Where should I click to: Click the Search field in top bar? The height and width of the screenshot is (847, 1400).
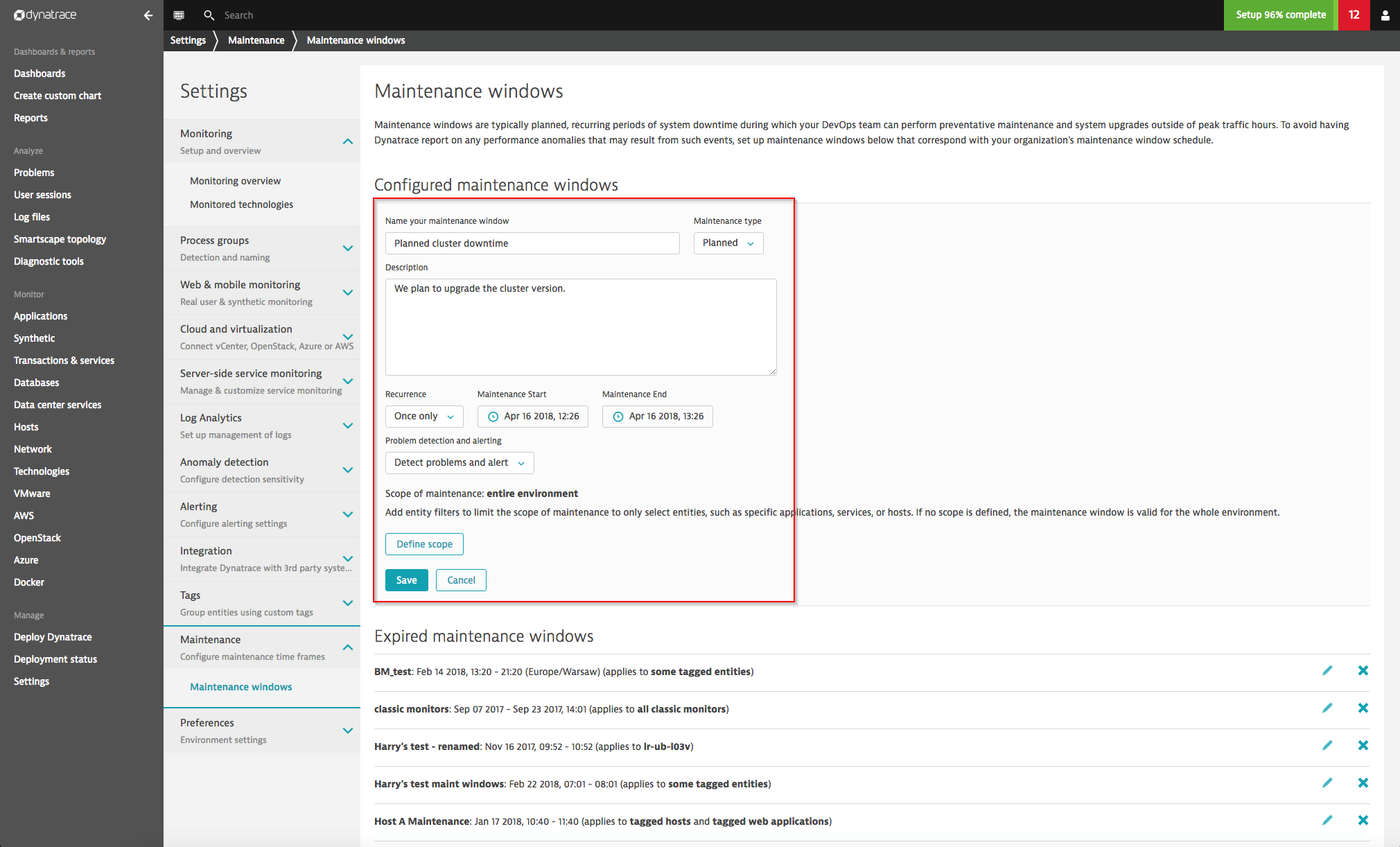click(238, 15)
